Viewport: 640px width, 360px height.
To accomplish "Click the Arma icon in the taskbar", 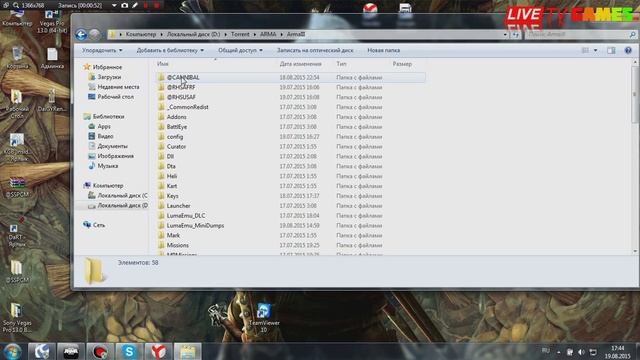I will tap(70, 351).
